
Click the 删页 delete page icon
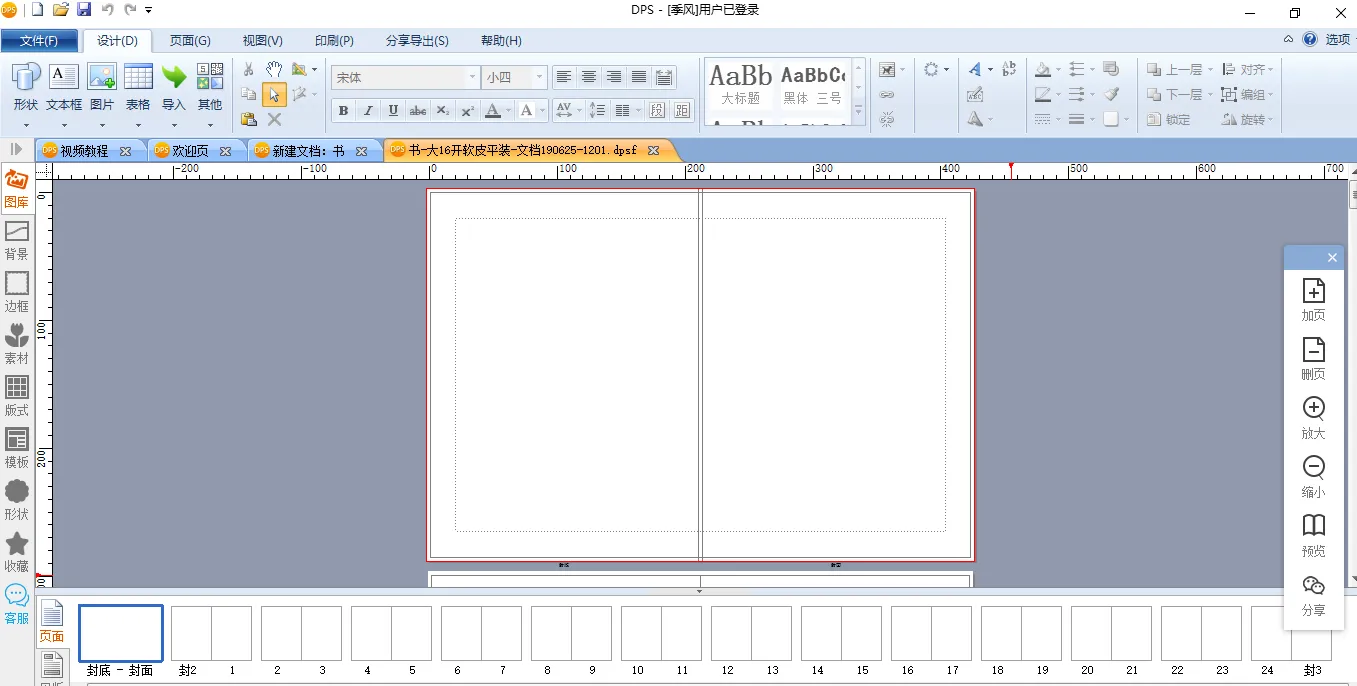1313,358
